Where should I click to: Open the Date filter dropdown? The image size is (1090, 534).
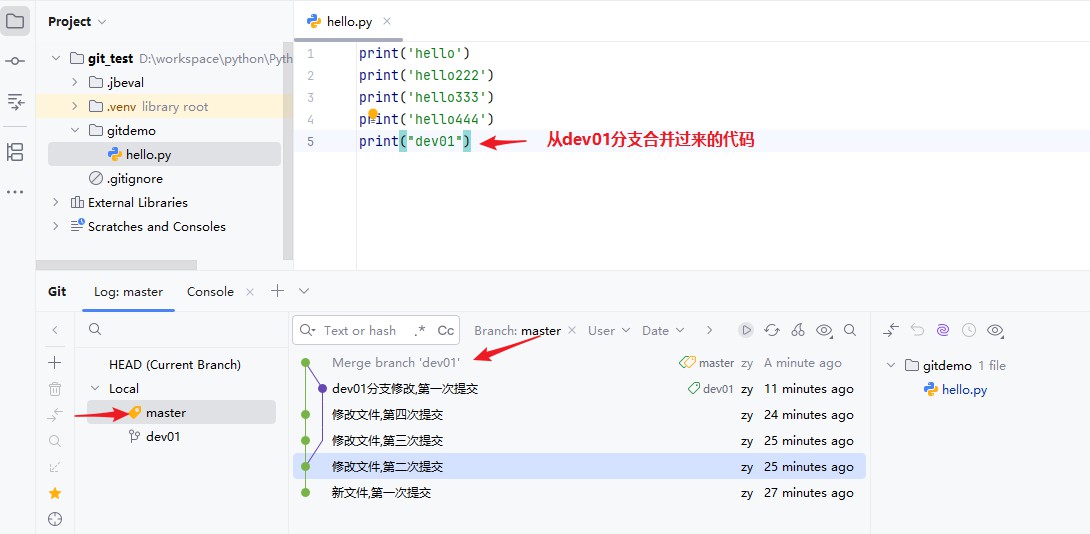(x=663, y=331)
